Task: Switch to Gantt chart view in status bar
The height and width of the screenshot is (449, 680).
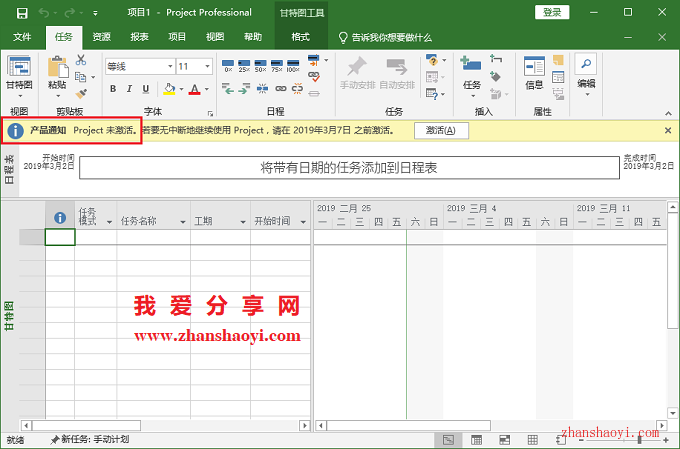Action: coord(448,440)
